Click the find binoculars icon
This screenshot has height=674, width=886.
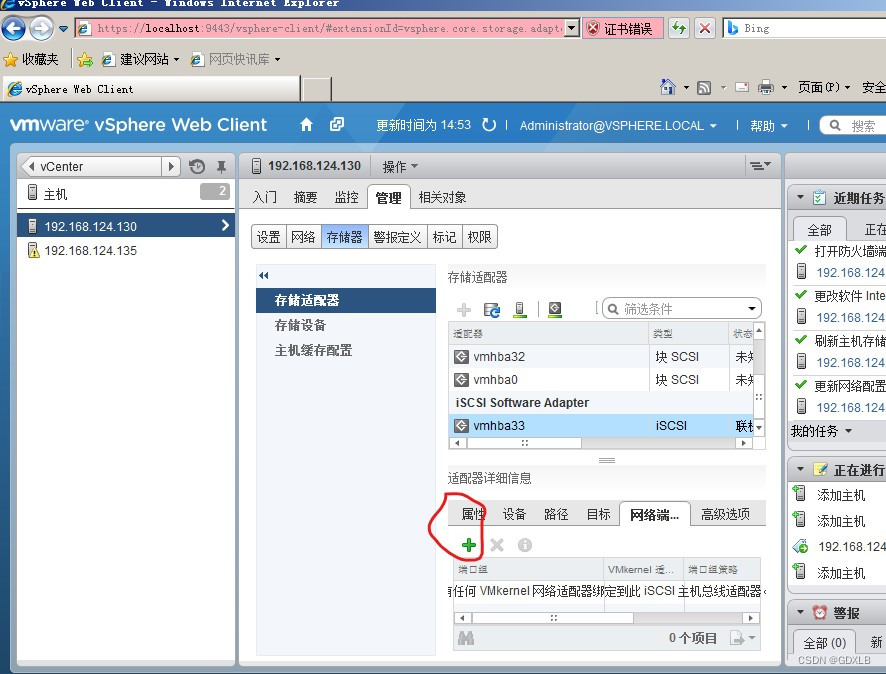pyautogui.click(x=466, y=638)
